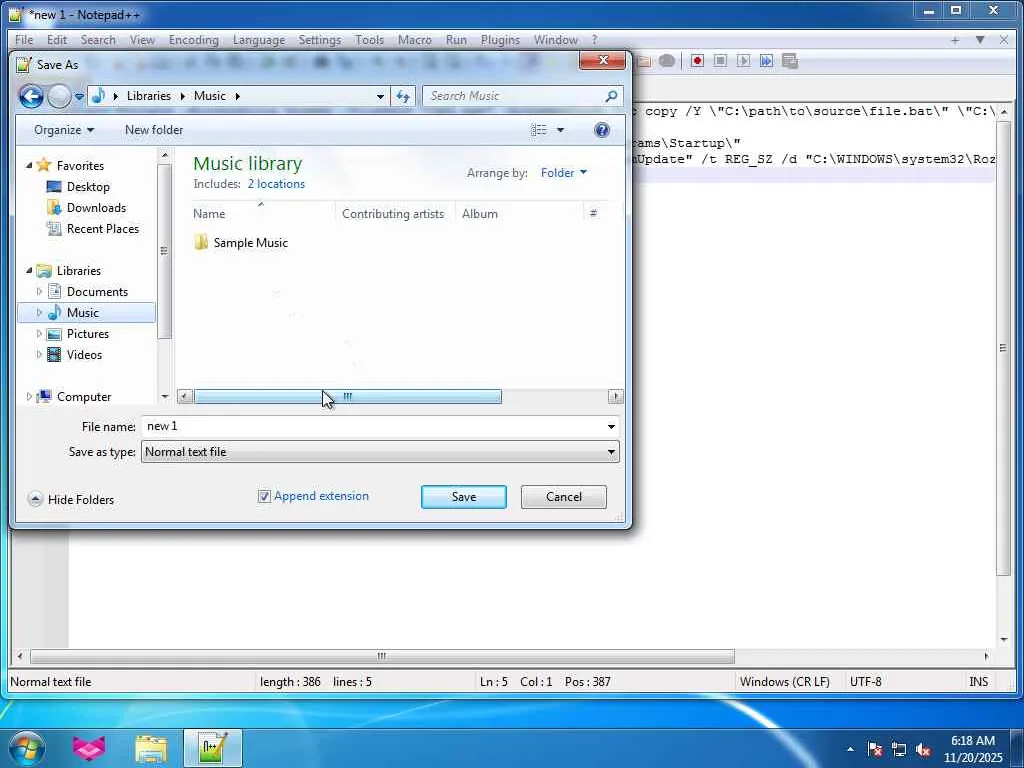Open the Macro menu
Image resolution: width=1024 pixels, height=768 pixels.
(415, 40)
